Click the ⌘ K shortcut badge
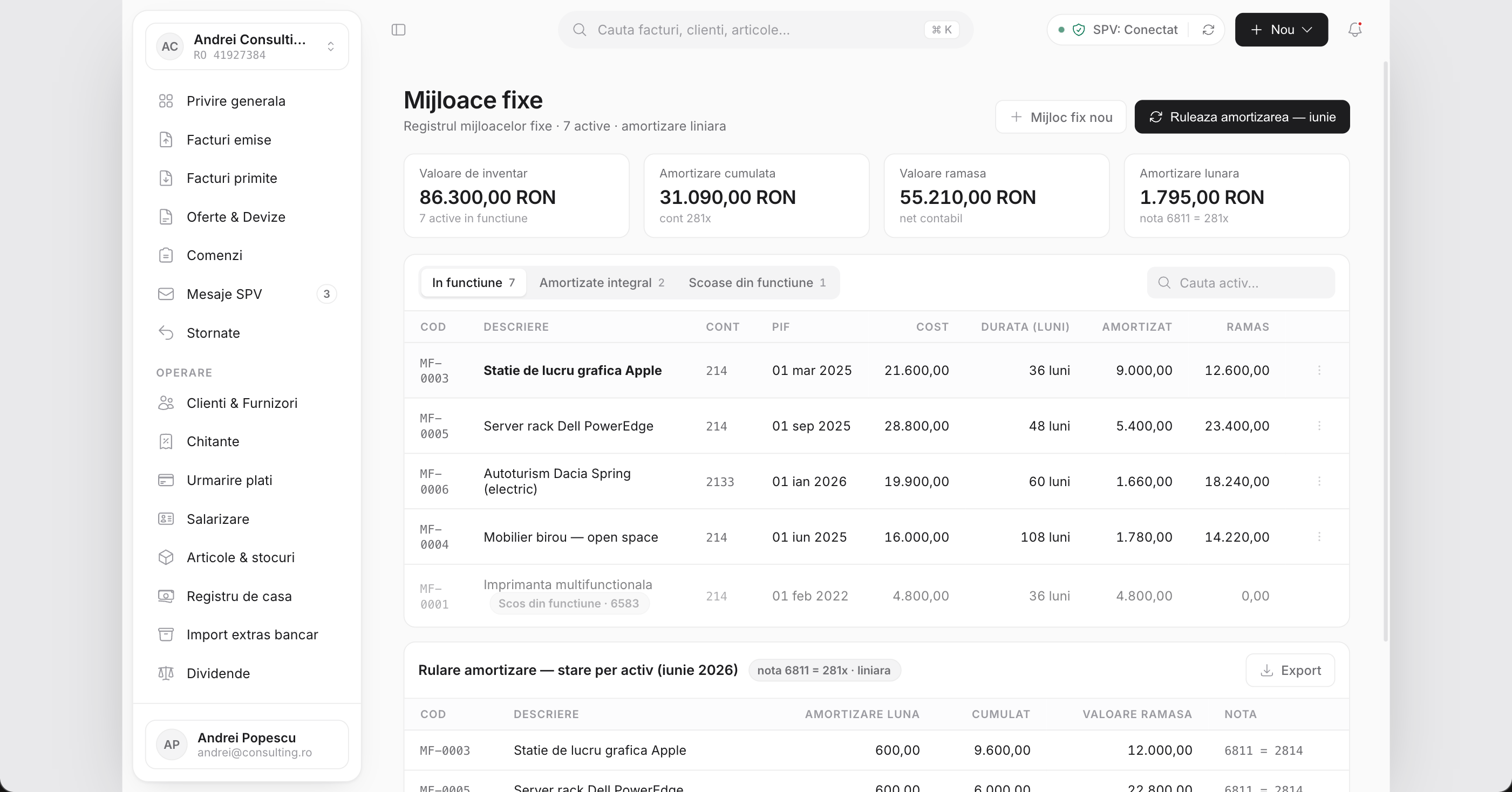Viewport: 1512px width, 792px height. pyautogui.click(x=942, y=30)
